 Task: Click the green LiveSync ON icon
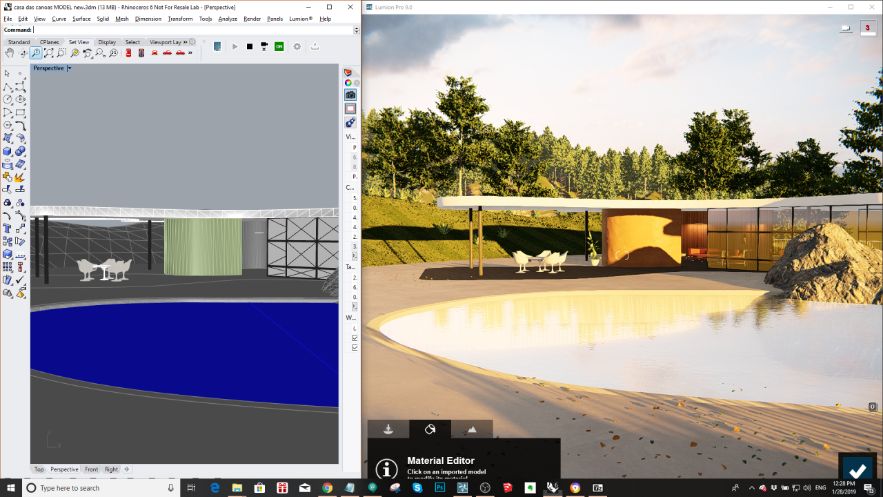coord(279,46)
